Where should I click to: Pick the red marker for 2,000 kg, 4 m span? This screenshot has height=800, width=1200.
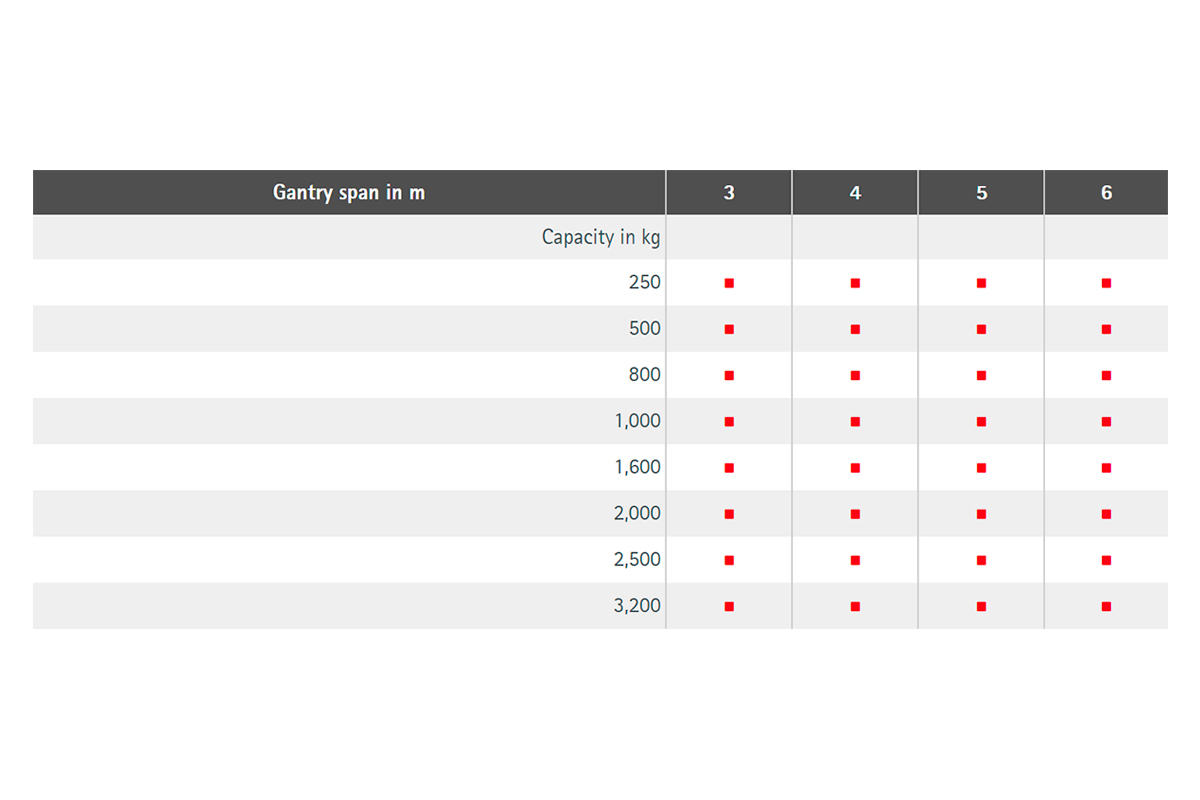click(855, 514)
